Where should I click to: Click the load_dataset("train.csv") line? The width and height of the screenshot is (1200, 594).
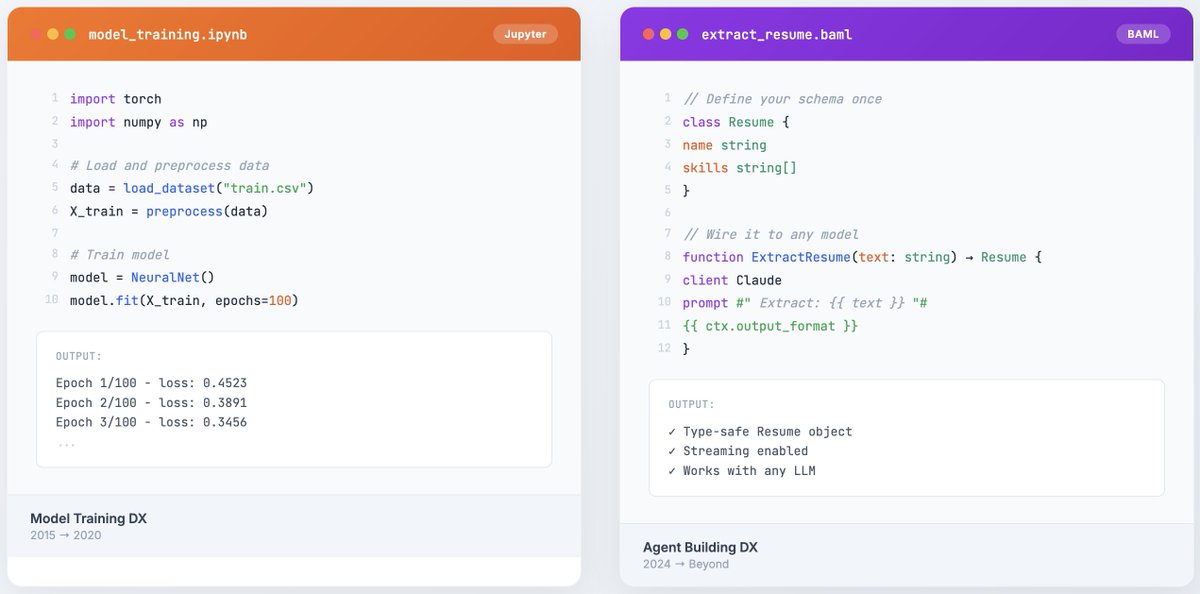192,188
